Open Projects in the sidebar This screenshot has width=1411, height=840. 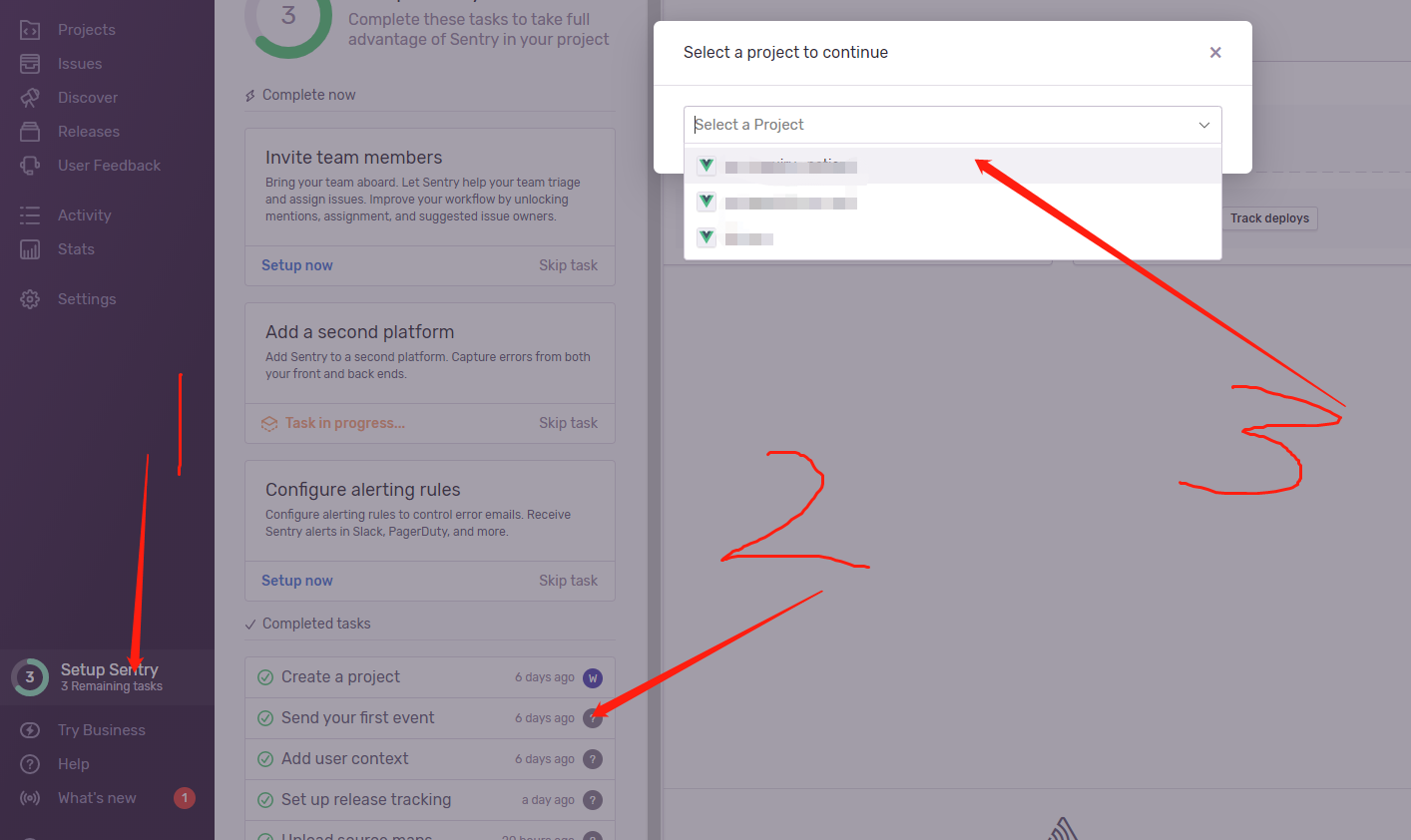point(86,30)
